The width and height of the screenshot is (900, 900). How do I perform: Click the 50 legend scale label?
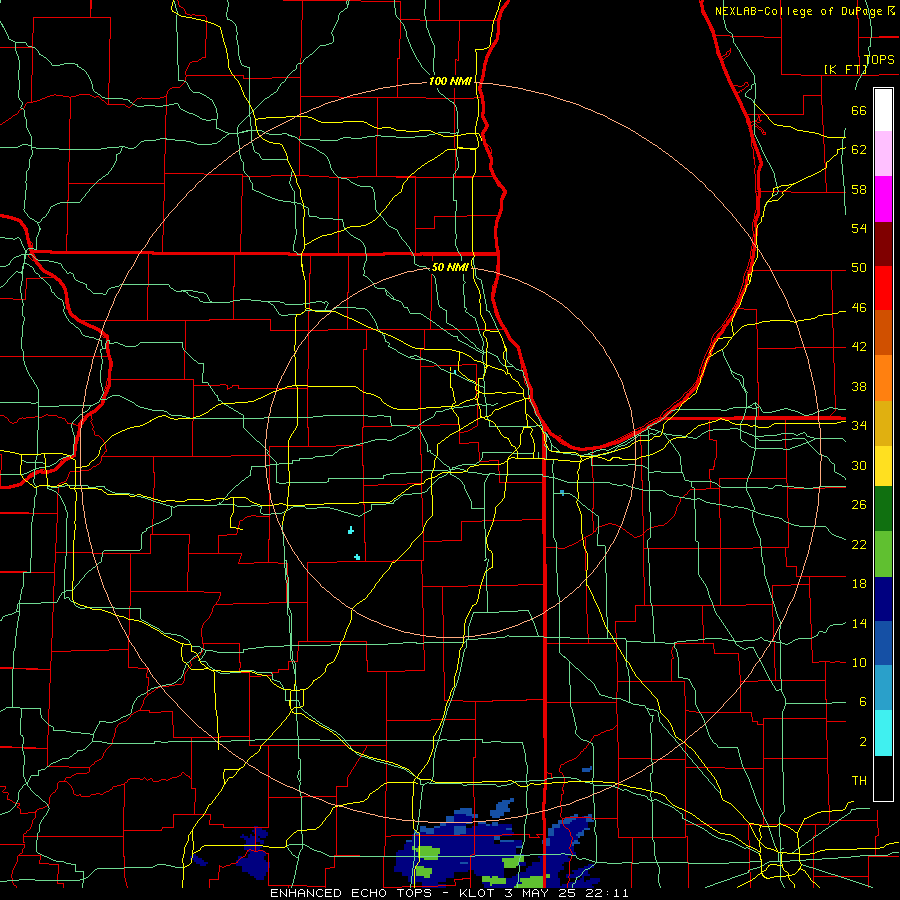(859, 268)
